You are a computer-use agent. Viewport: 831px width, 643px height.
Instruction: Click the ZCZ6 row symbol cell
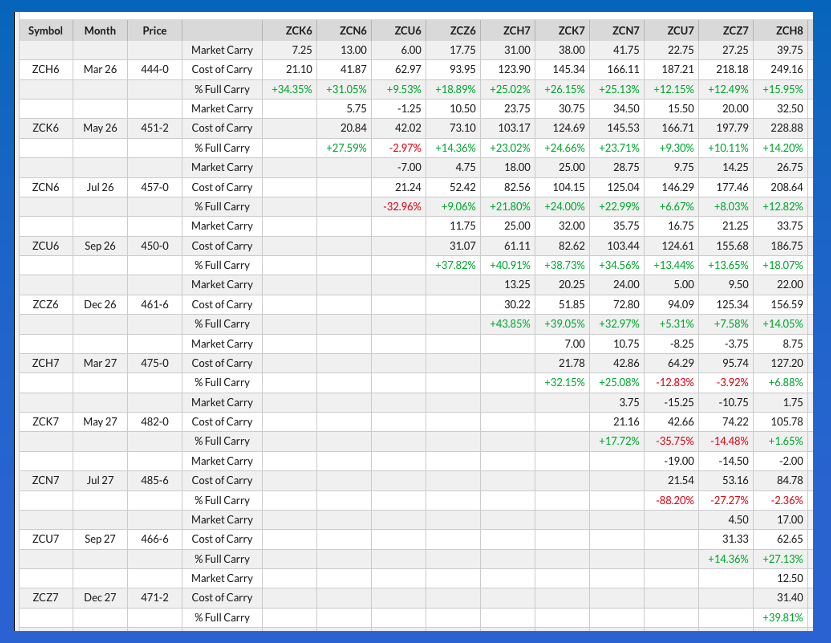click(x=46, y=304)
